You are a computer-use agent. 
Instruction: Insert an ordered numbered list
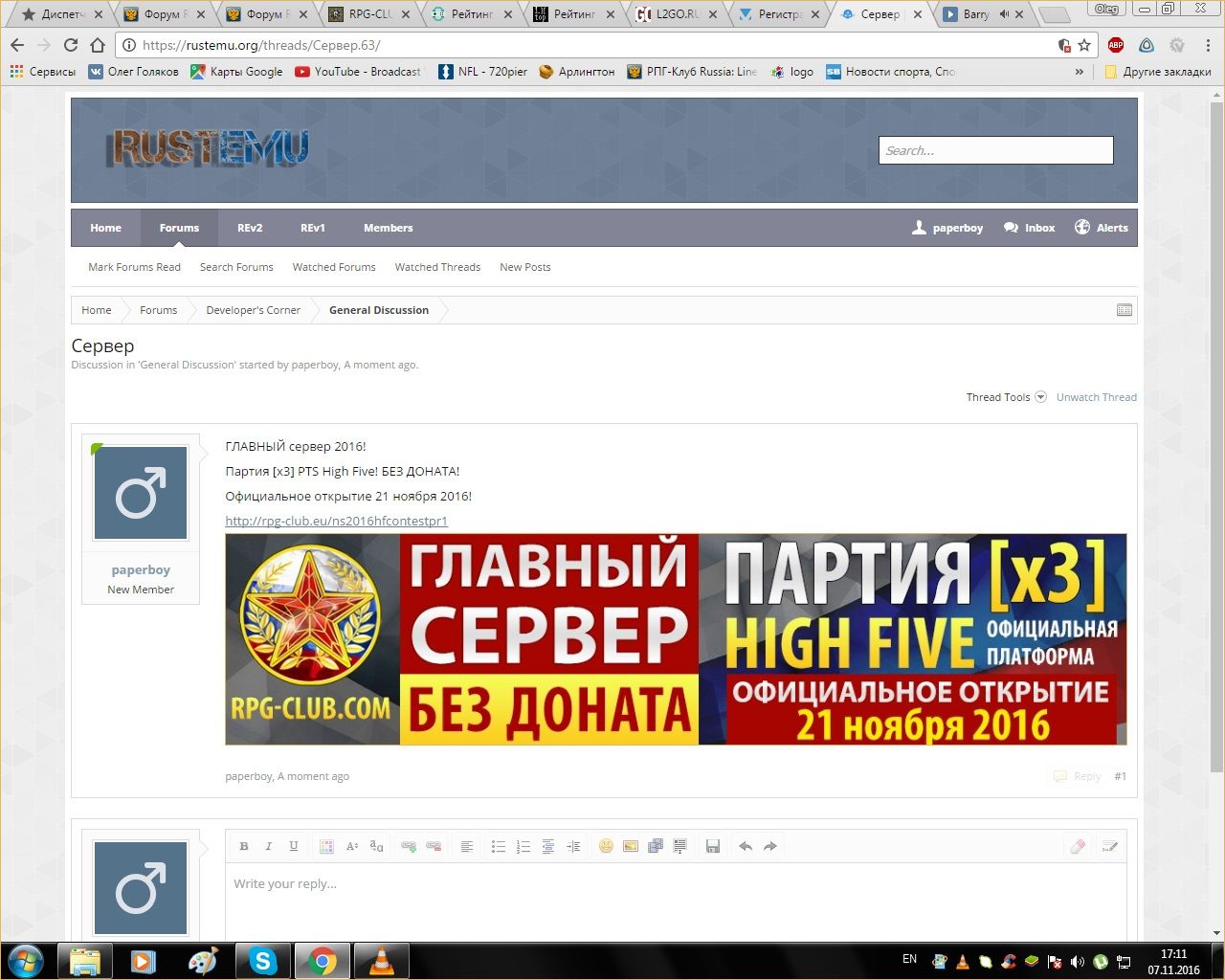523,846
